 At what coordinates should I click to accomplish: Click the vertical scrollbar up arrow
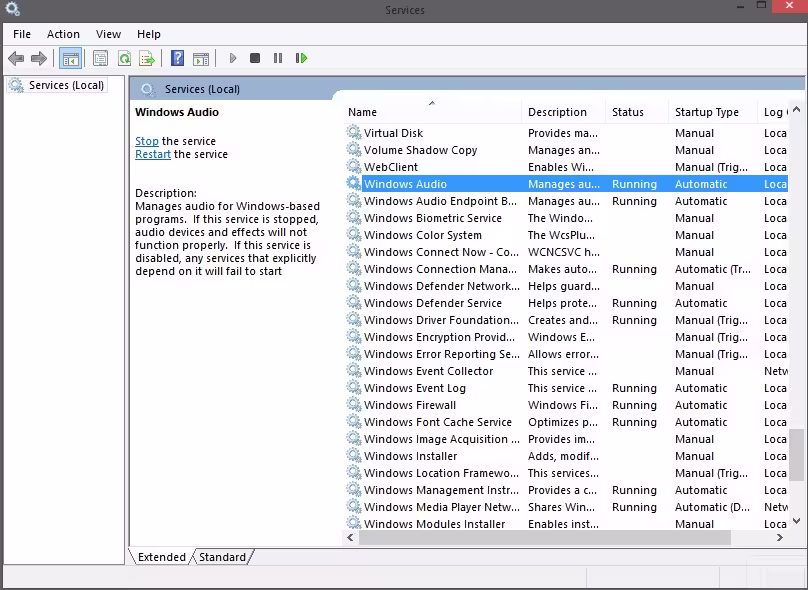[796, 109]
